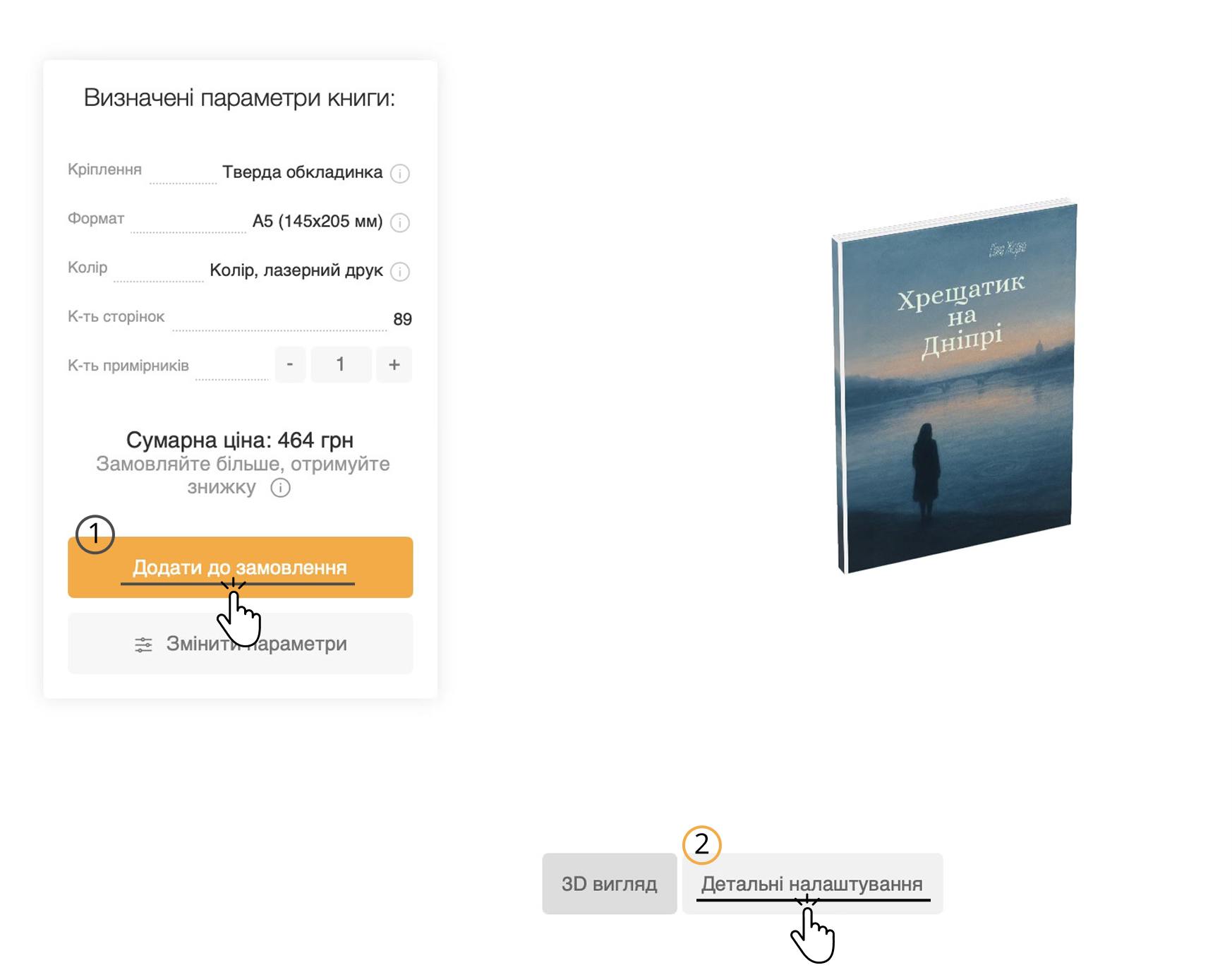Viewport: 1232px width, 970px height.
Task: Open Змінити параметри
Action: [x=240, y=643]
